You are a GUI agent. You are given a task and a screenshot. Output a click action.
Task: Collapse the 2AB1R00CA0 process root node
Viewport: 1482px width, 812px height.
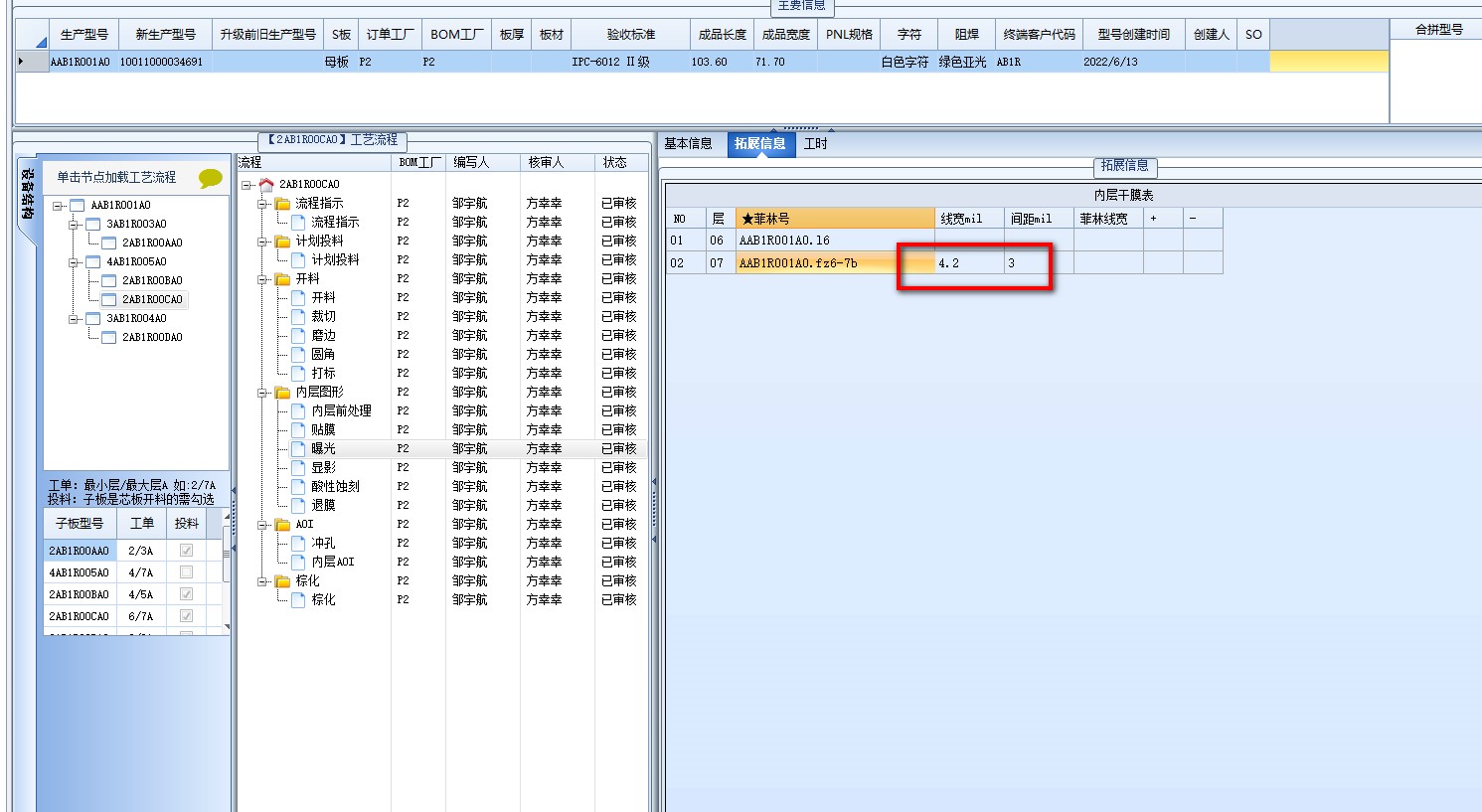pos(247,184)
